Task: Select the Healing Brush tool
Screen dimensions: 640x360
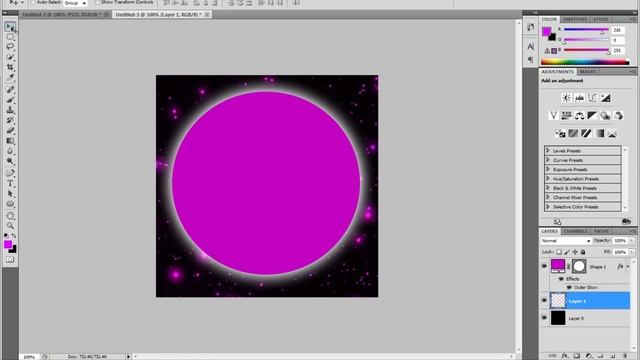Action: (x=10, y=89)
